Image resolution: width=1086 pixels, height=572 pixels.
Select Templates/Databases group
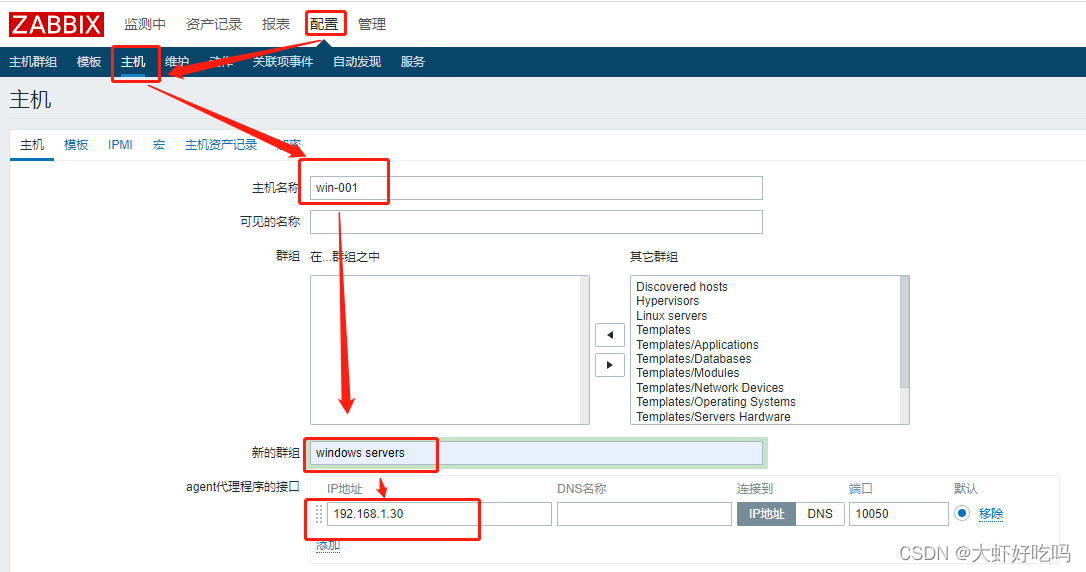[x=694, y=359]
